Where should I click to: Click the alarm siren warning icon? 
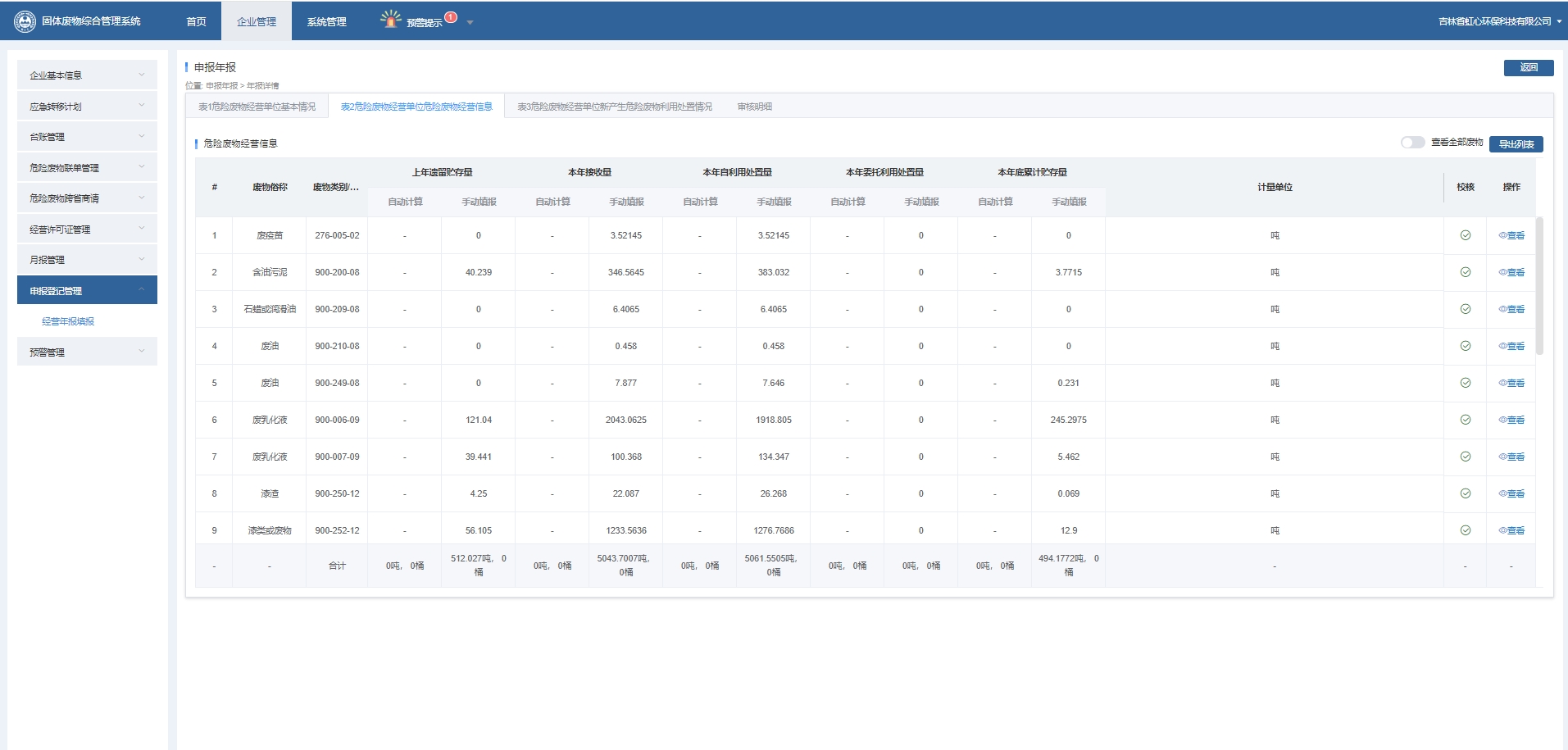pyautogui.click(x=391, y=19)
